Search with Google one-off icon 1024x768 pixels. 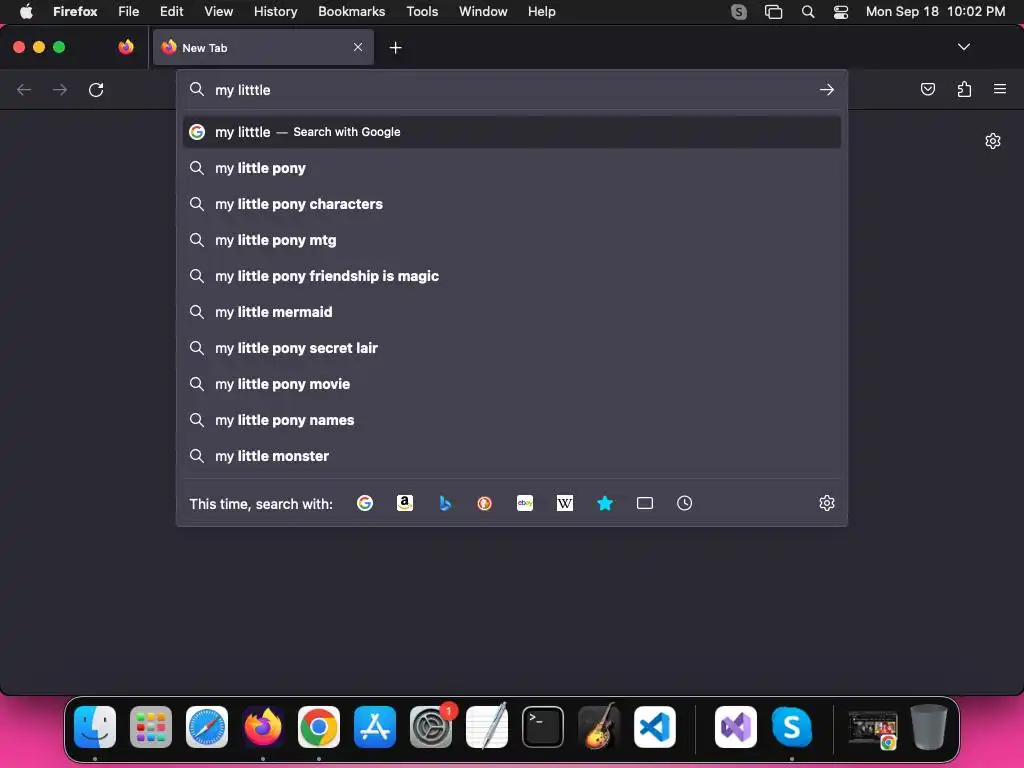coord(365,503)
